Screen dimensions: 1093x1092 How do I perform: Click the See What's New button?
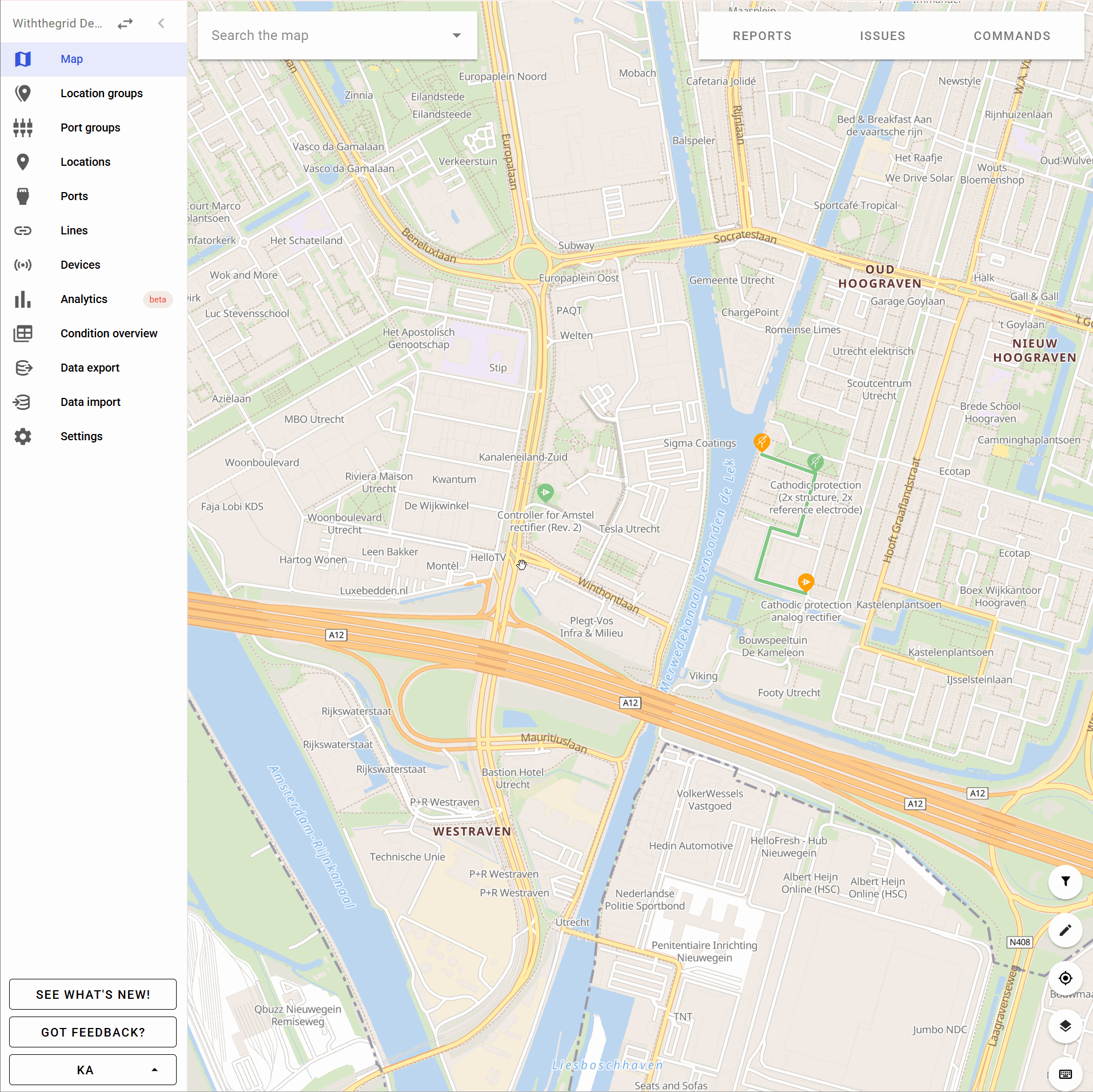tap(93, 994)
